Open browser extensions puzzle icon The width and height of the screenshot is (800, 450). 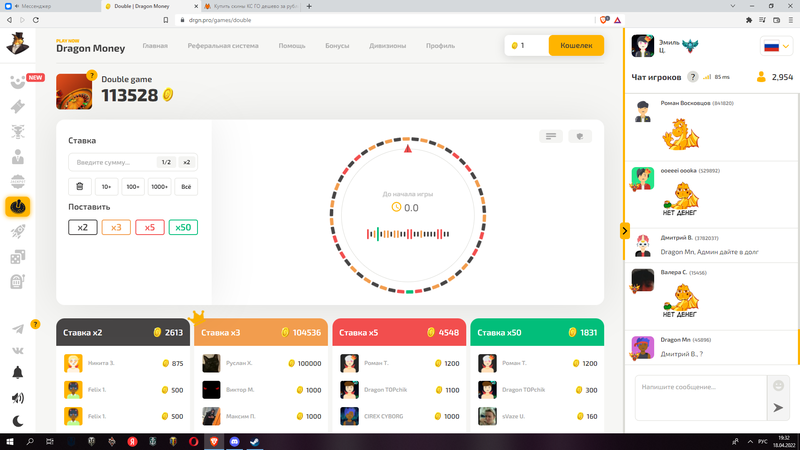coord(748,20)
